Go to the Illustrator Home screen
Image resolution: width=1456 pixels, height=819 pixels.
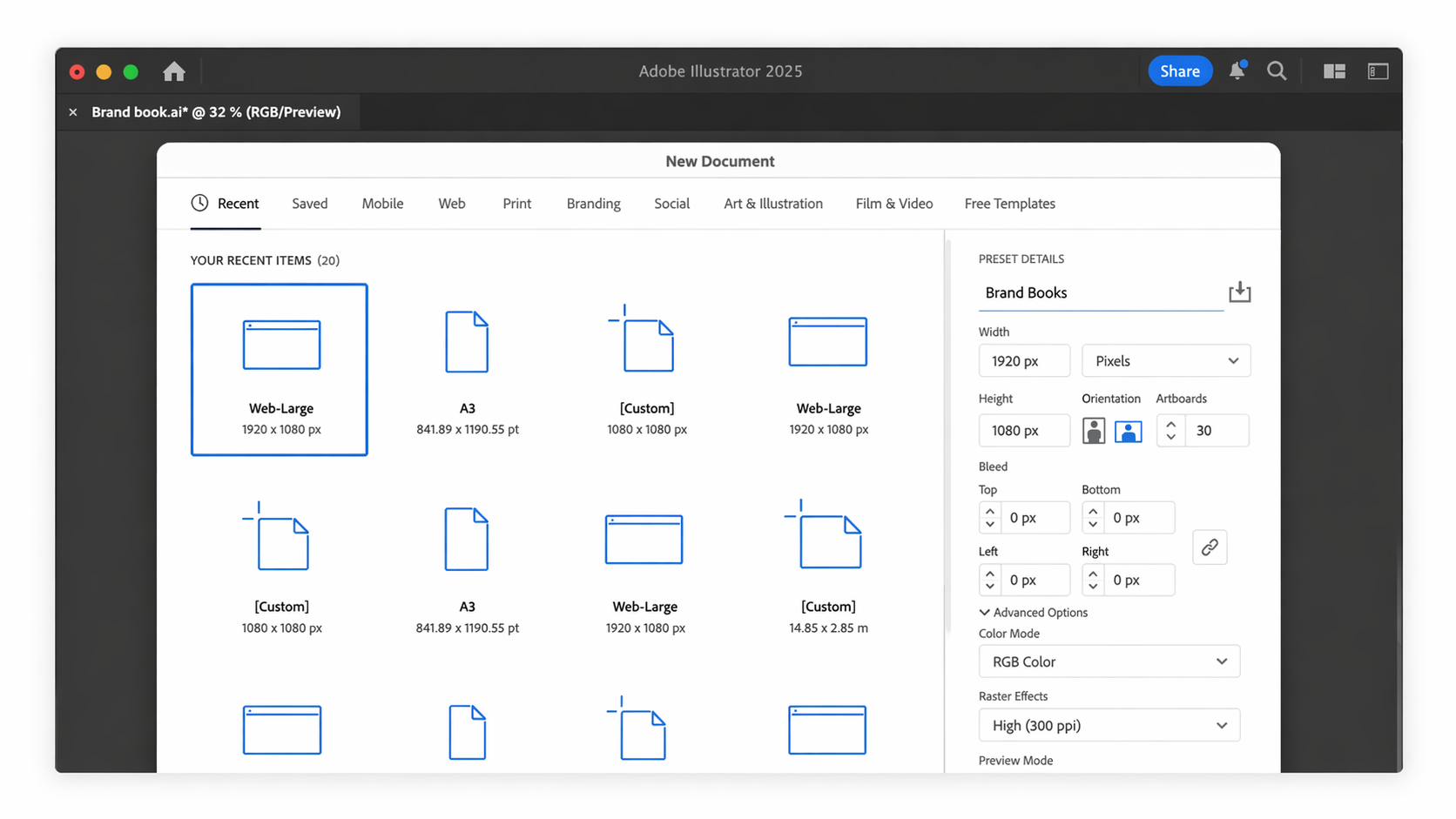click(x=174, y=71)
